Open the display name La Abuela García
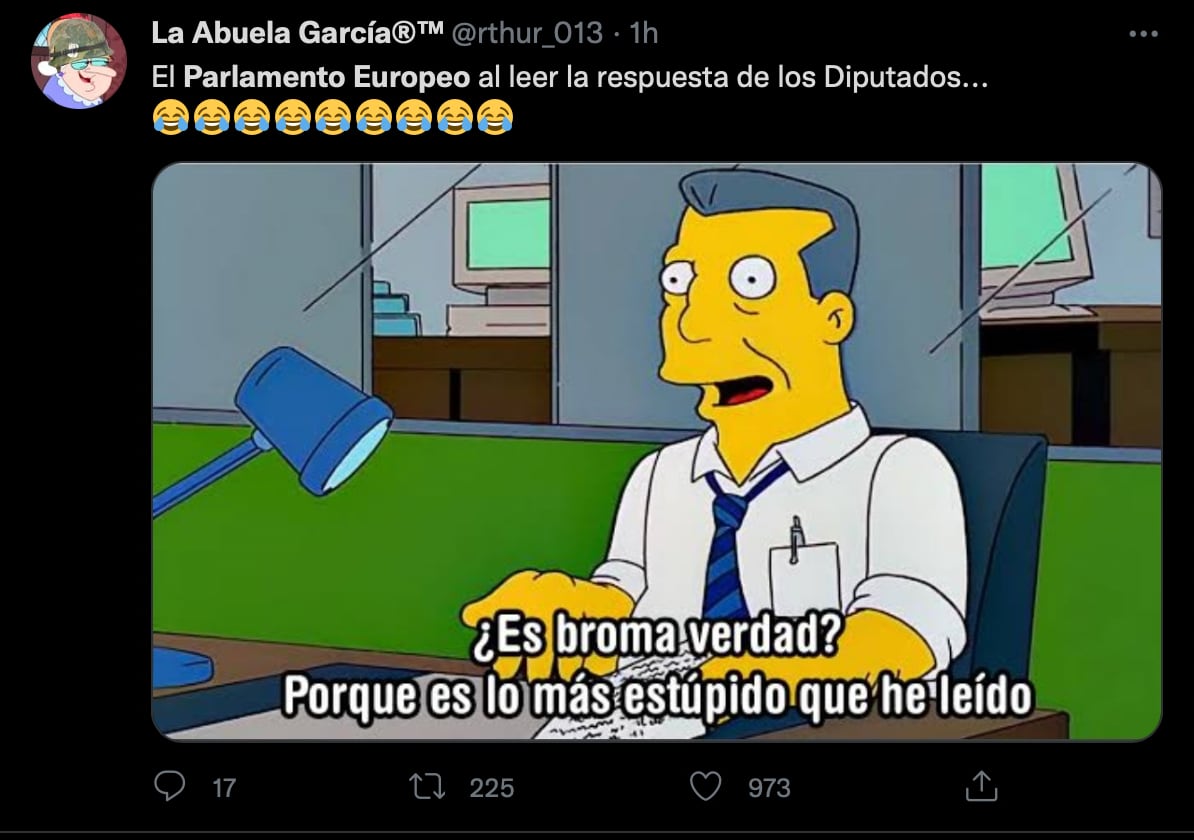The height and width of the screenshot is (840, 1194). [297, 33]
